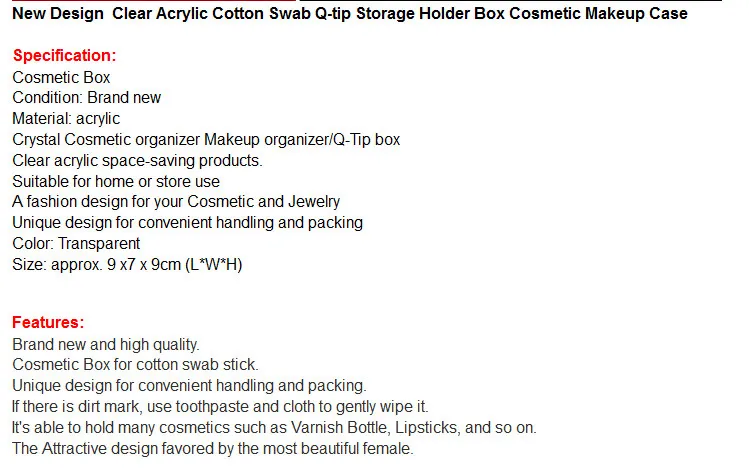Screen dimensions: 749x470
Task: Click the red Features heading
Action: 48,322
